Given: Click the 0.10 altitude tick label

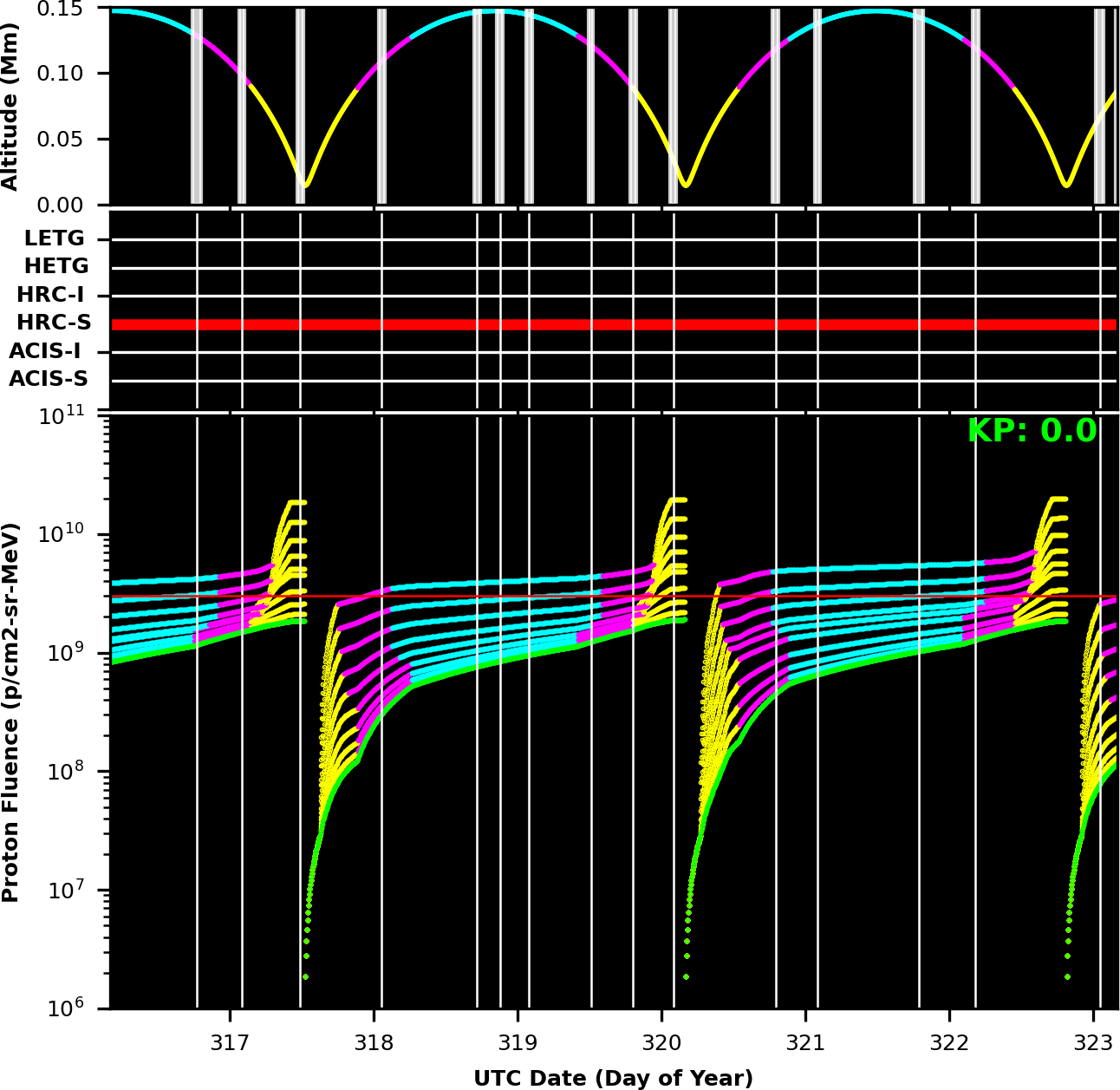Looking at the screenshot, I should (60, 74).
